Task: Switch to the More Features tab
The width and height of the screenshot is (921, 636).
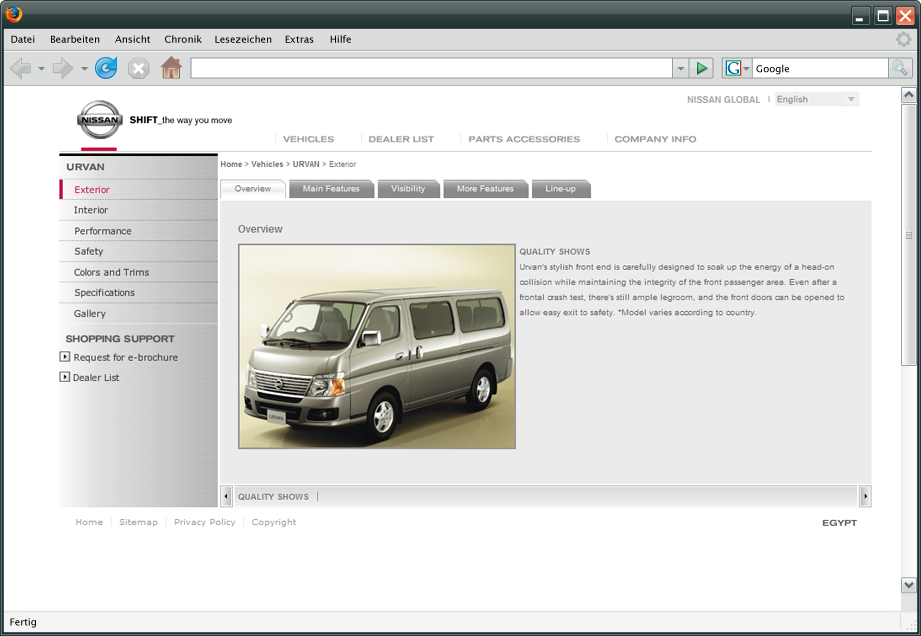Action: (485, 189)
